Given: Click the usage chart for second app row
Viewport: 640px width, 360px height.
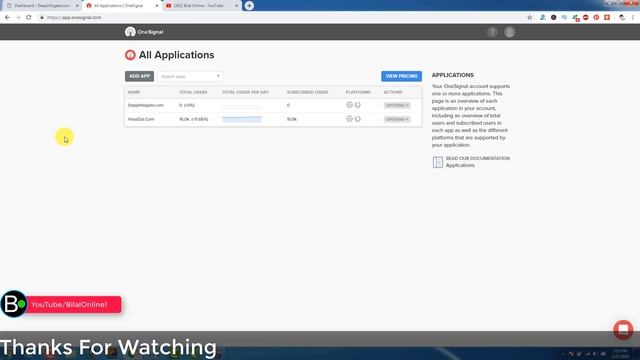Looking at the screenshot, I should [242, 119].
